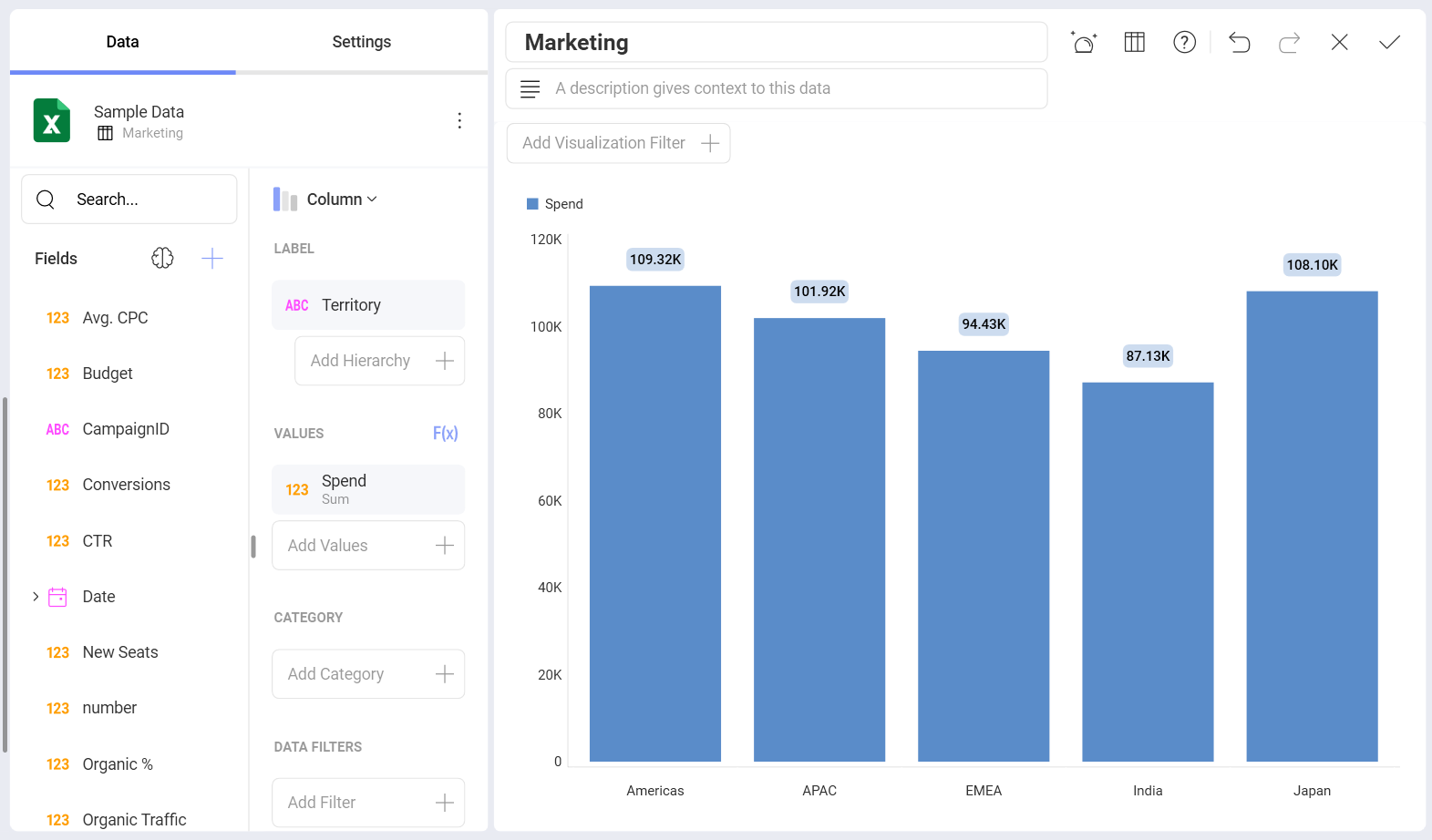This screenshot has height=840, width=1432.
Task: Click the search magnifier icon
Action: [x=46, y=199]
